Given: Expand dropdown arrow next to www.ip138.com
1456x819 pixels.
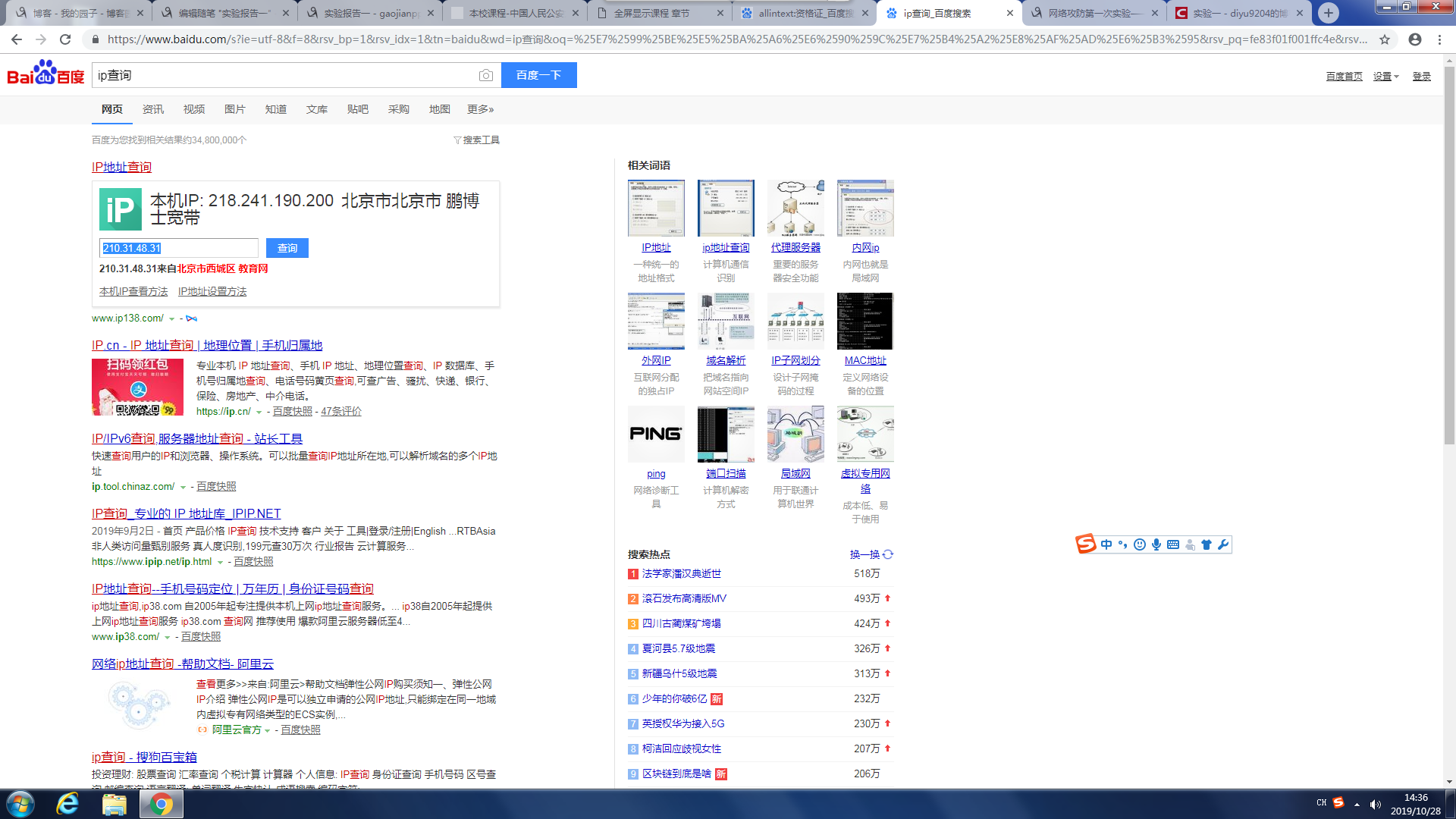Looking at the screenshot, I should (172, 318).
